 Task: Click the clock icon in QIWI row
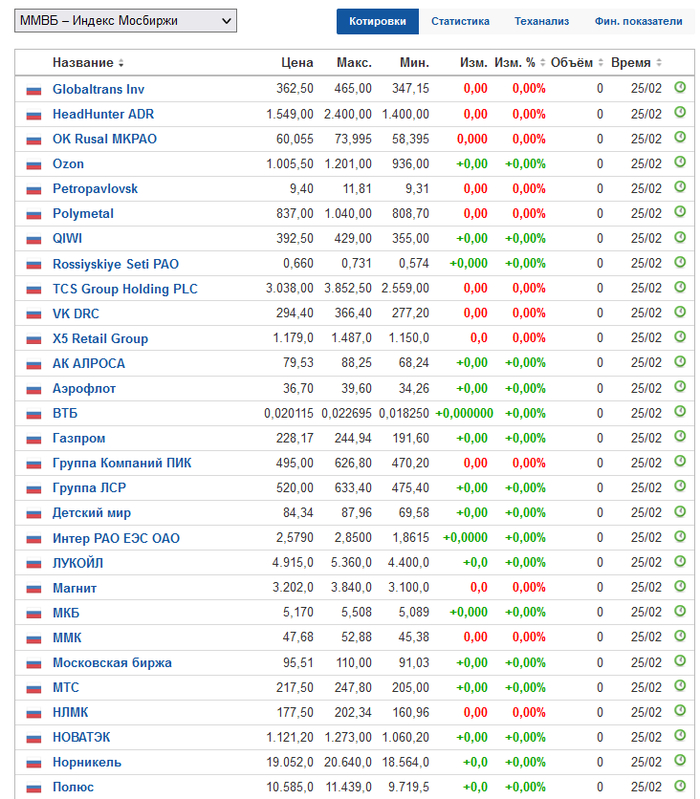point(680,237)
